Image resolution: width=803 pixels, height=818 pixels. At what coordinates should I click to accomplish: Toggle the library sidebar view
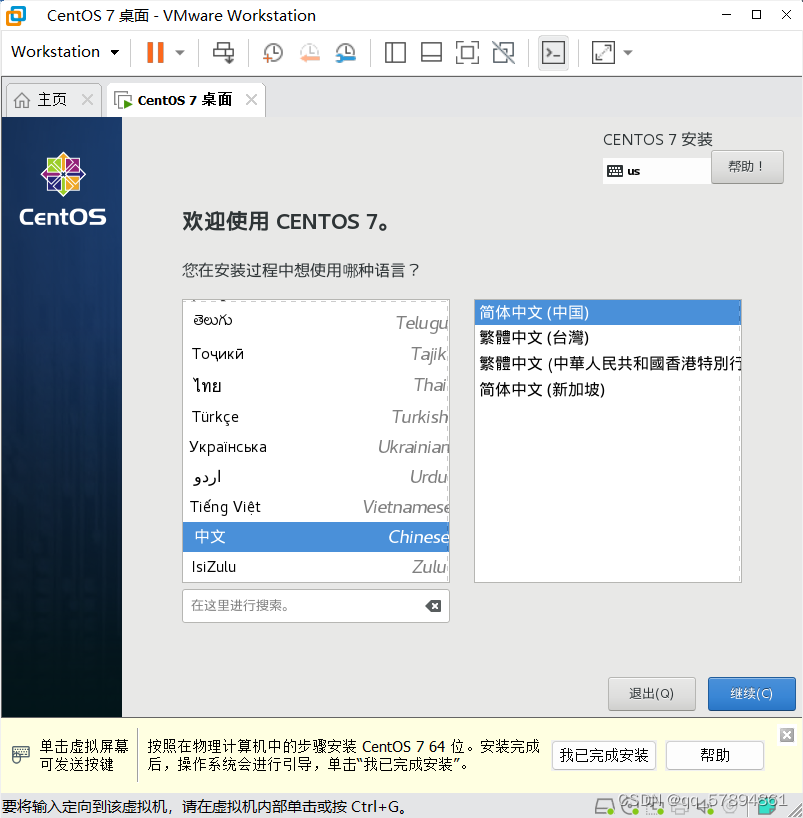[395, 52]
